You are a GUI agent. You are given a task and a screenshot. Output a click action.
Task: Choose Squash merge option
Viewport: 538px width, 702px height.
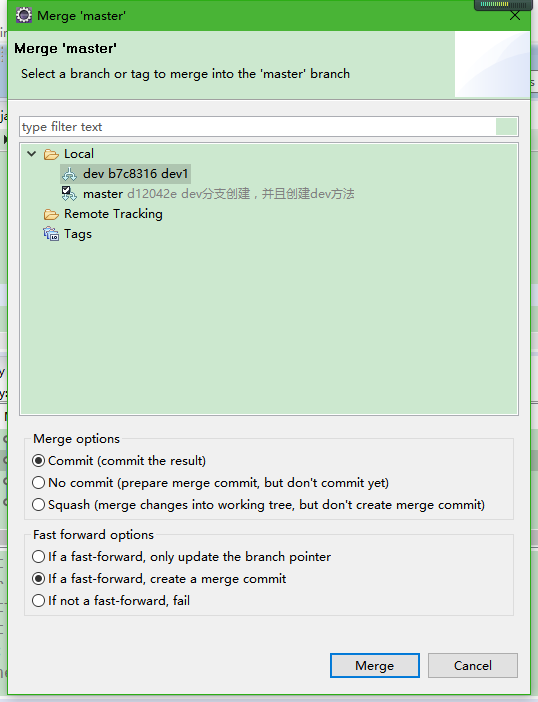tap(258, 505)
